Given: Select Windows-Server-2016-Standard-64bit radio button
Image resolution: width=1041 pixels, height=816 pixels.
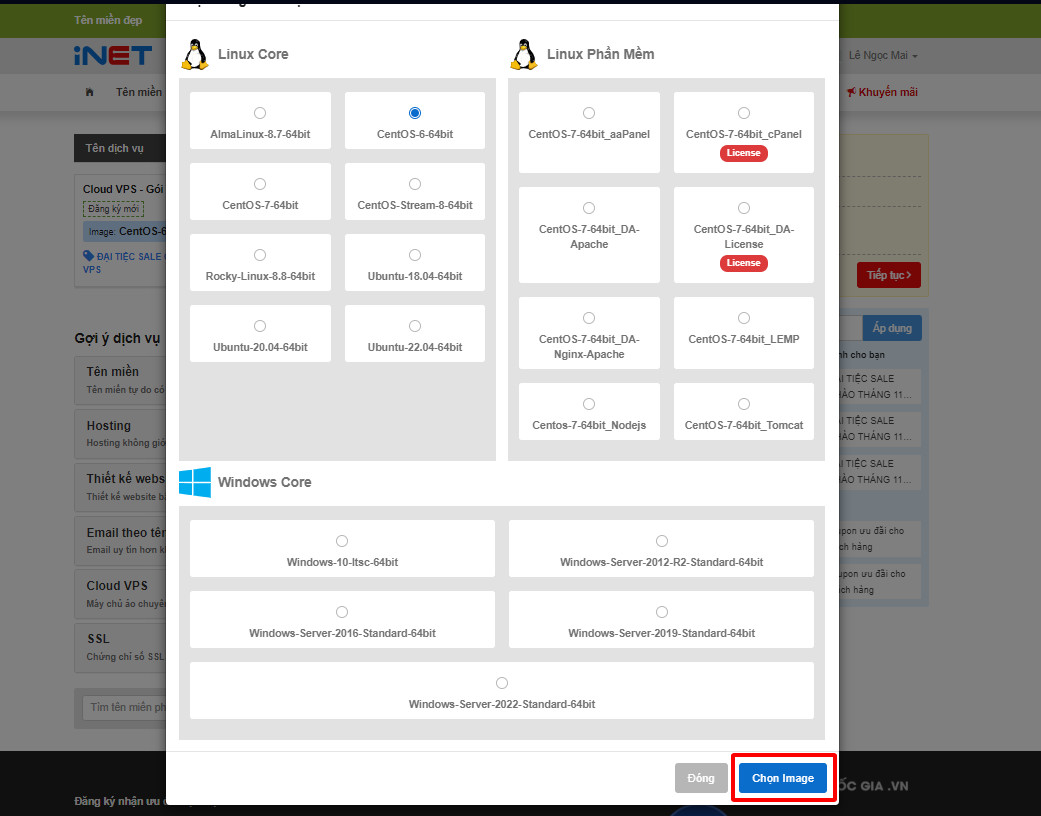Looking at the screenshot, I should tap(342, 612).
